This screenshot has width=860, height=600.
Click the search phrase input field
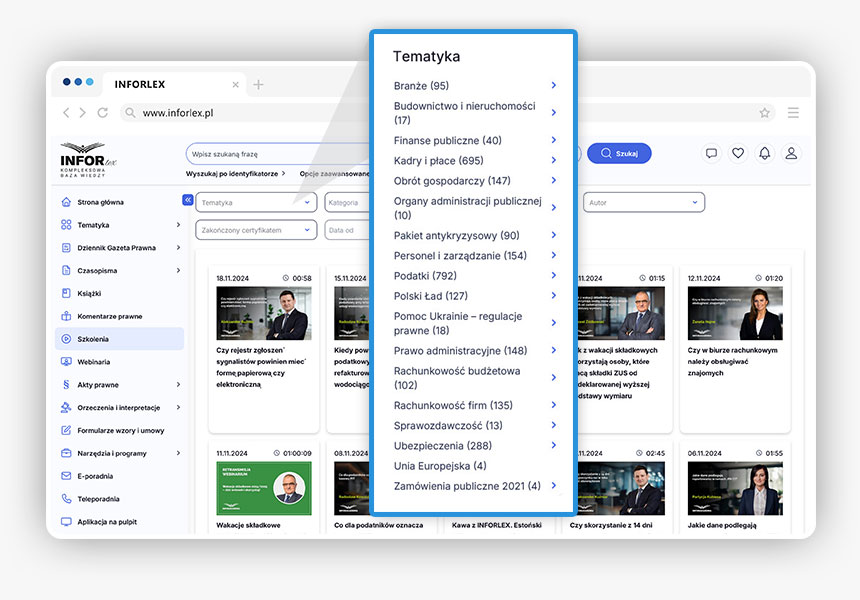[x=280, y=154]
